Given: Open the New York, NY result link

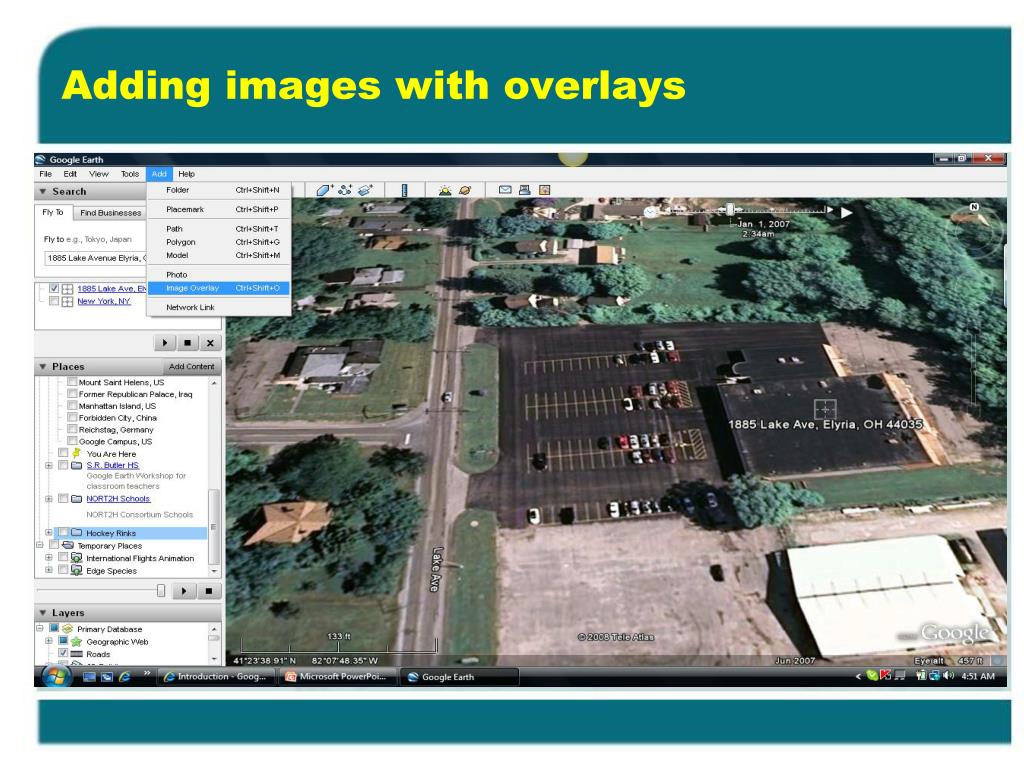Looking at the screenshot, I should point(104,301).
